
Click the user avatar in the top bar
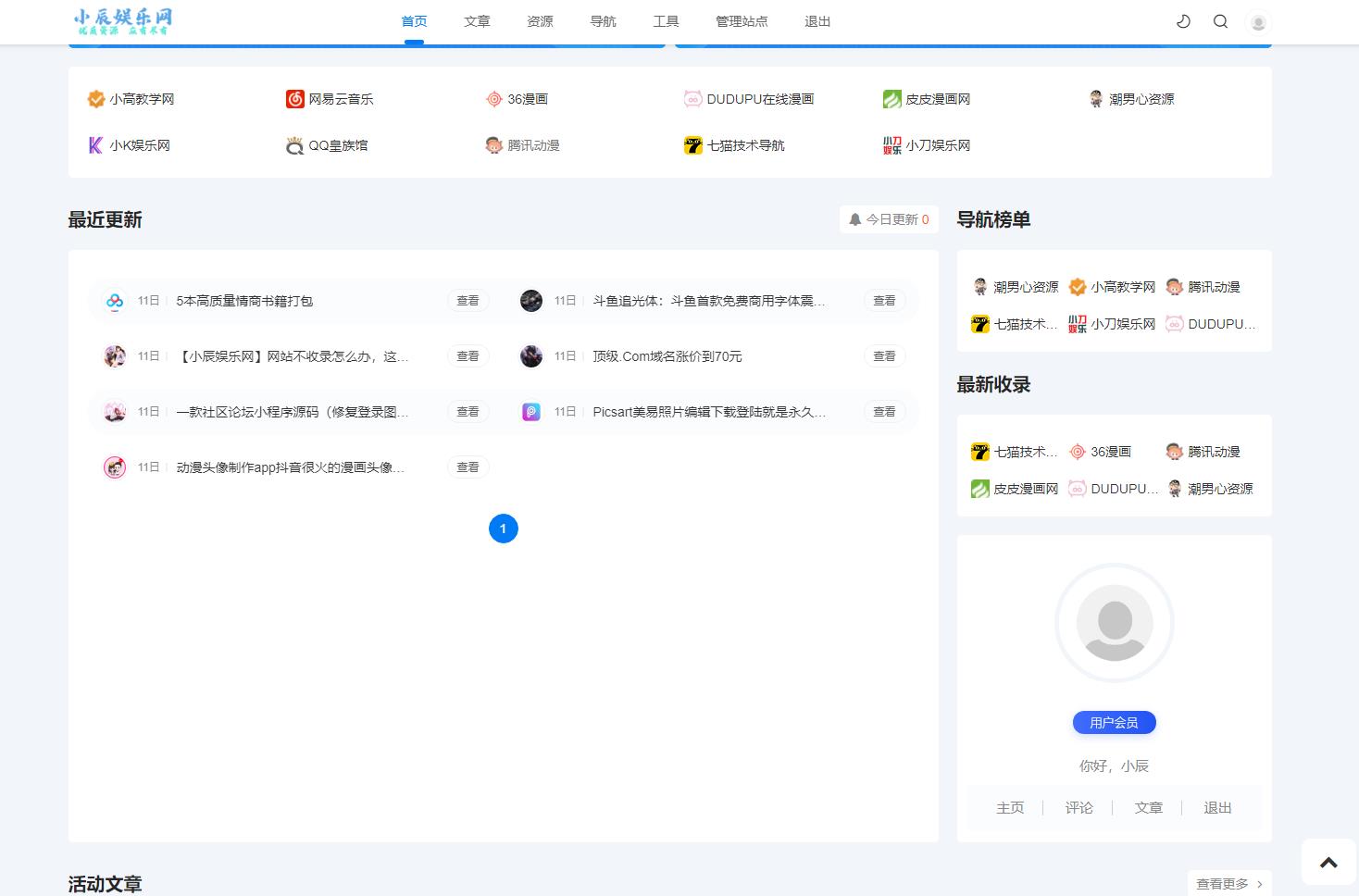[x=1258, y=21]
